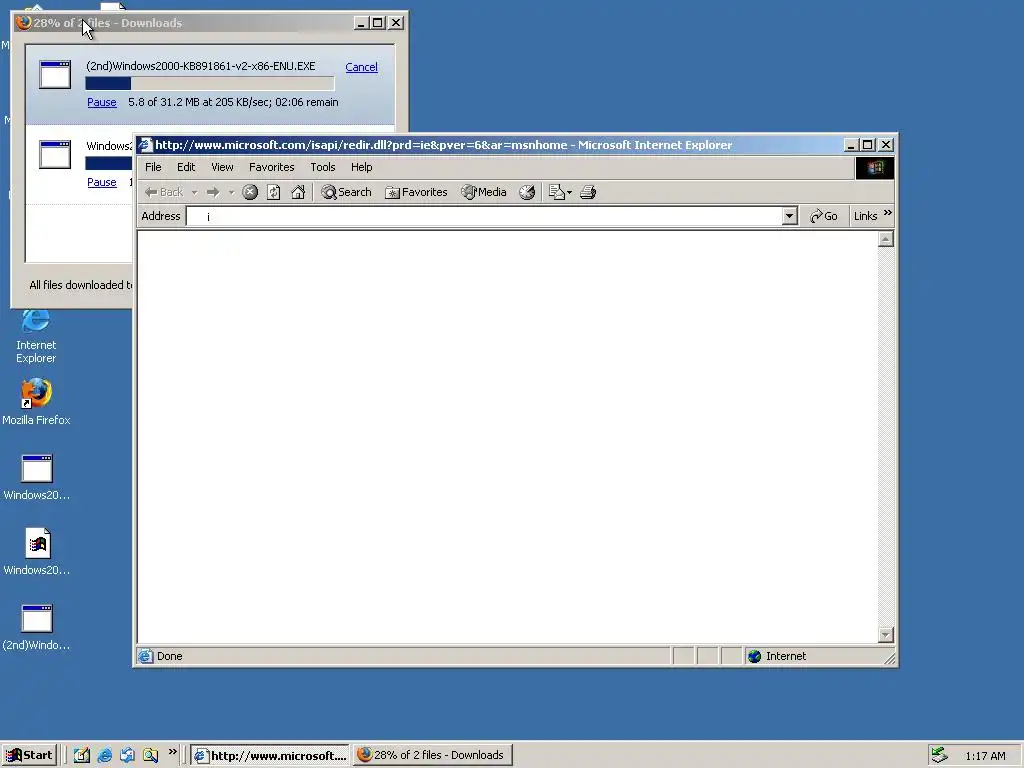The width and height of the screenshot is (1024, 768).
Task: Open the Search pane in Internet Explorer
Action: coord(346,192)
